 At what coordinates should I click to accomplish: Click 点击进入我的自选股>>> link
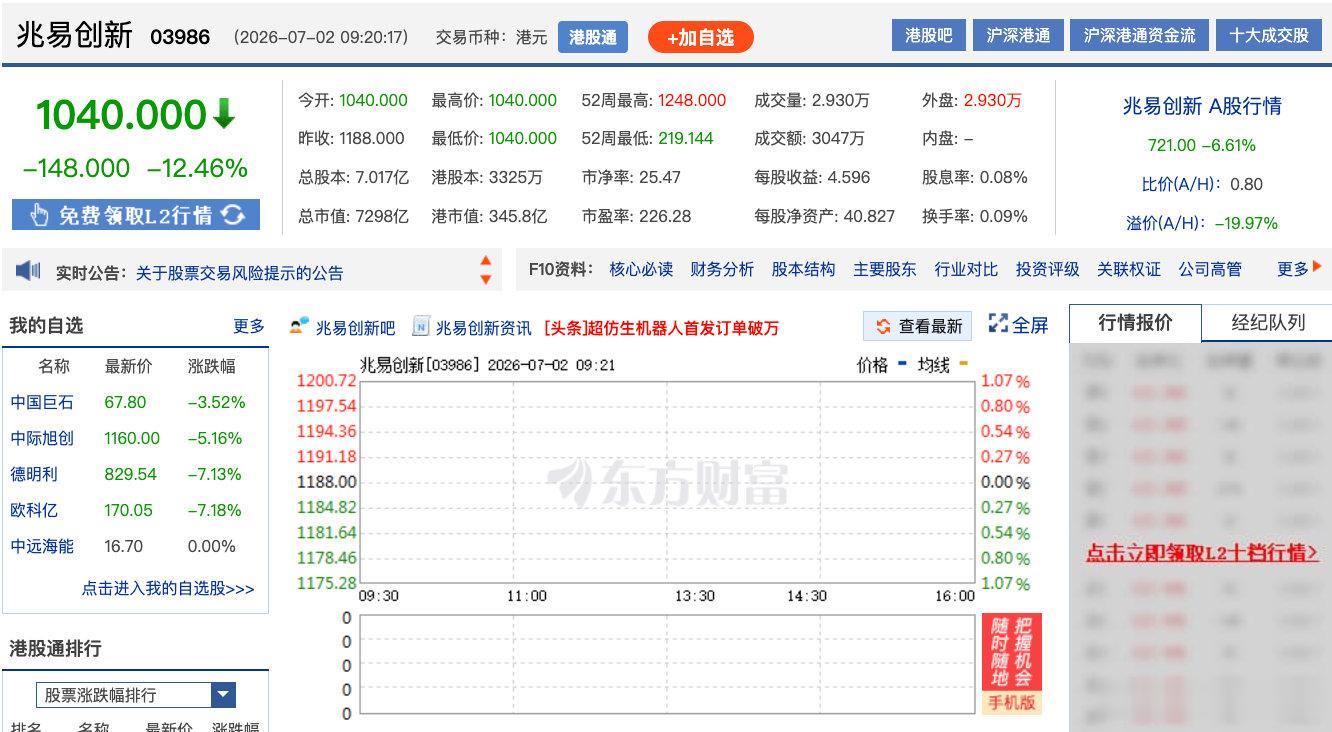coord(168,589)
